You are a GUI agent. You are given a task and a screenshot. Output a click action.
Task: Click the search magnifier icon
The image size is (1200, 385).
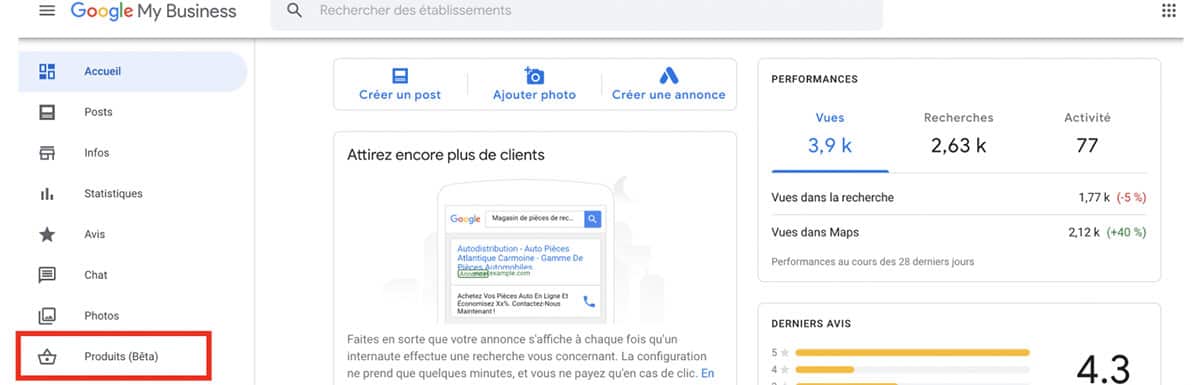tap(294, 11)
